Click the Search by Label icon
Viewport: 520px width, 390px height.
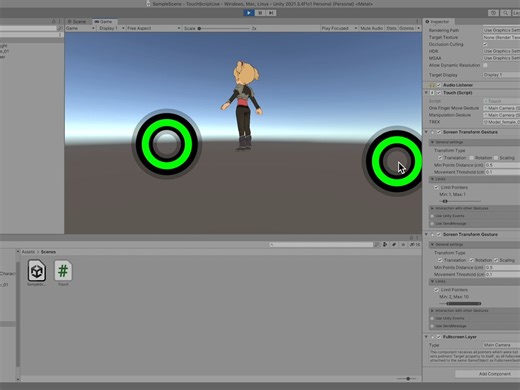click(x=394, y=244)
